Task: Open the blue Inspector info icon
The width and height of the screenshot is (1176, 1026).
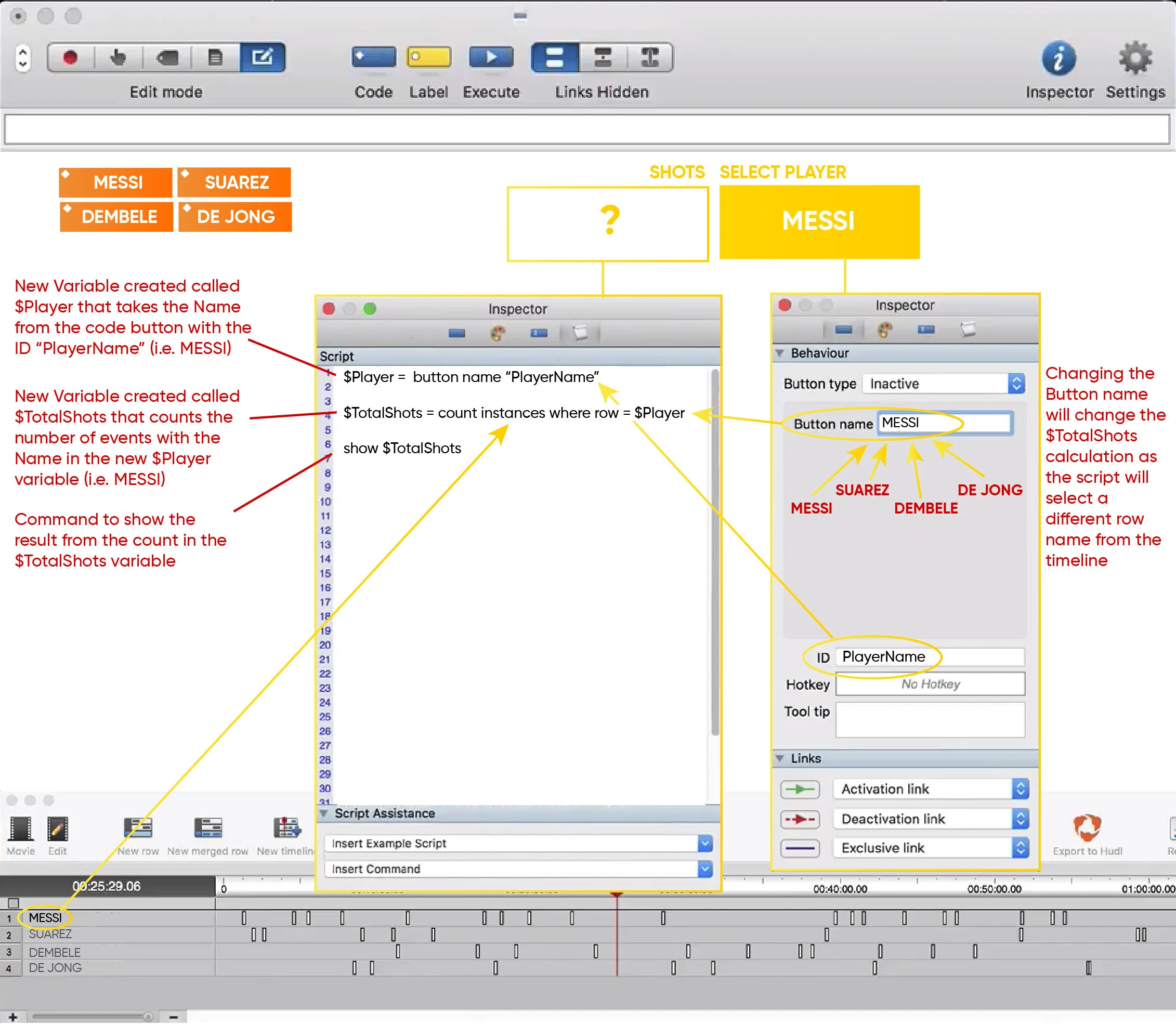Action: (x=1059, y=58)
